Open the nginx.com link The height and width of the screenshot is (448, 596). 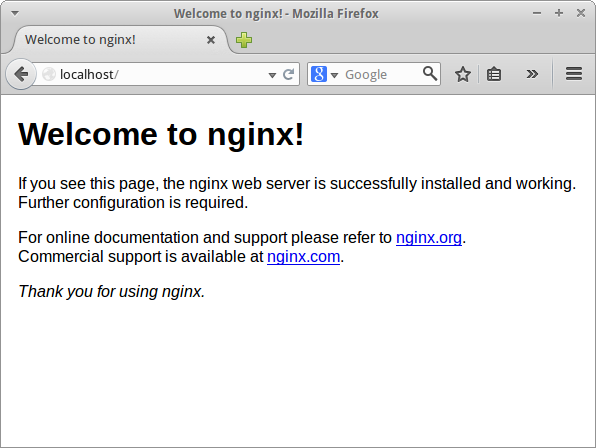pyautogui.click(x=303, y=256)
